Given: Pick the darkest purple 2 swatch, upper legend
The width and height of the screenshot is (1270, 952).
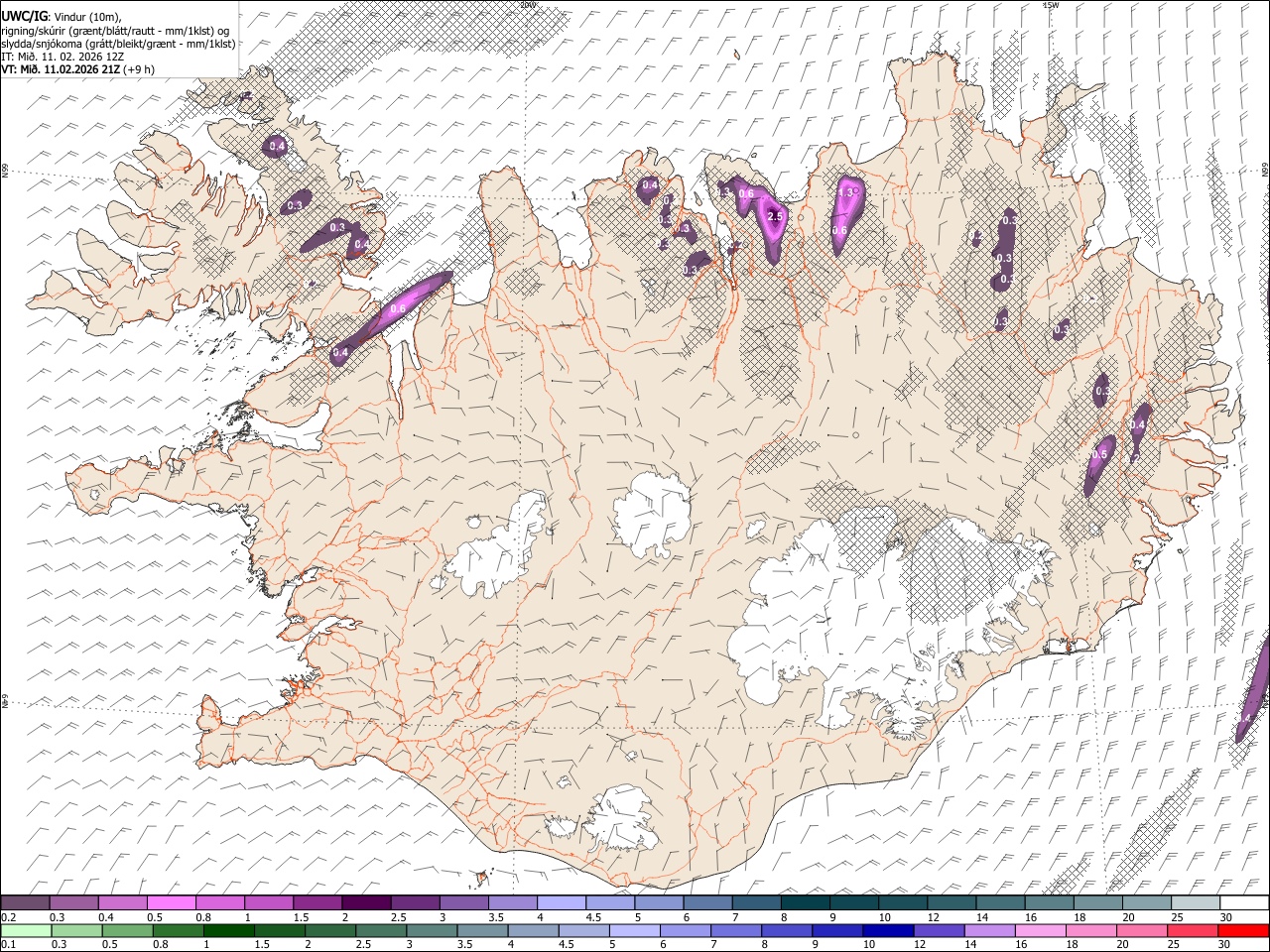Looking at the screenshot, I should click(366, 903).
